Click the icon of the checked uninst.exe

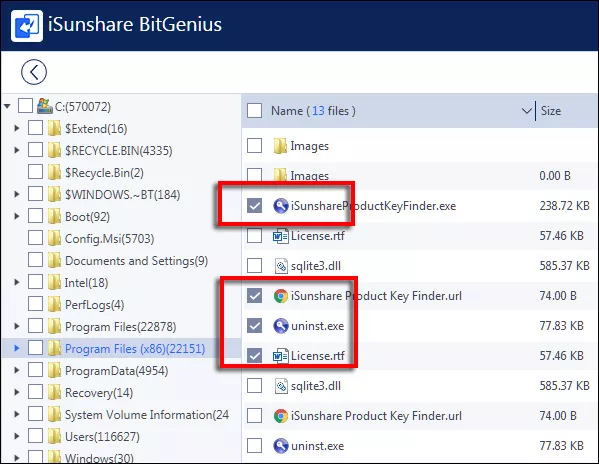(x=281, y=326)
